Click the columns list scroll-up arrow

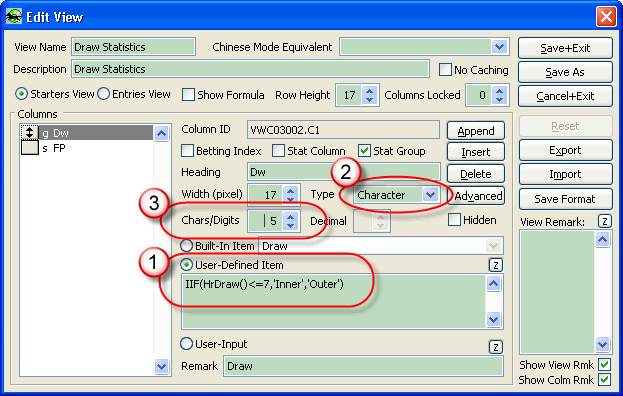(x=161, y=133)
